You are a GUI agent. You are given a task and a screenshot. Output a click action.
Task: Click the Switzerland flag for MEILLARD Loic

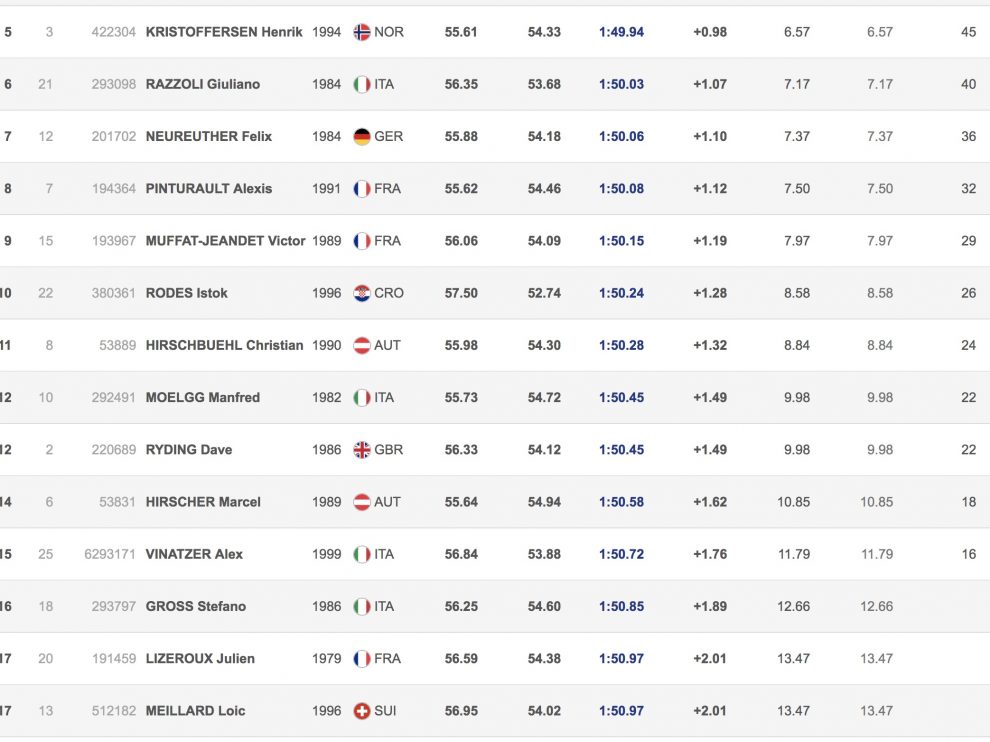362,711
